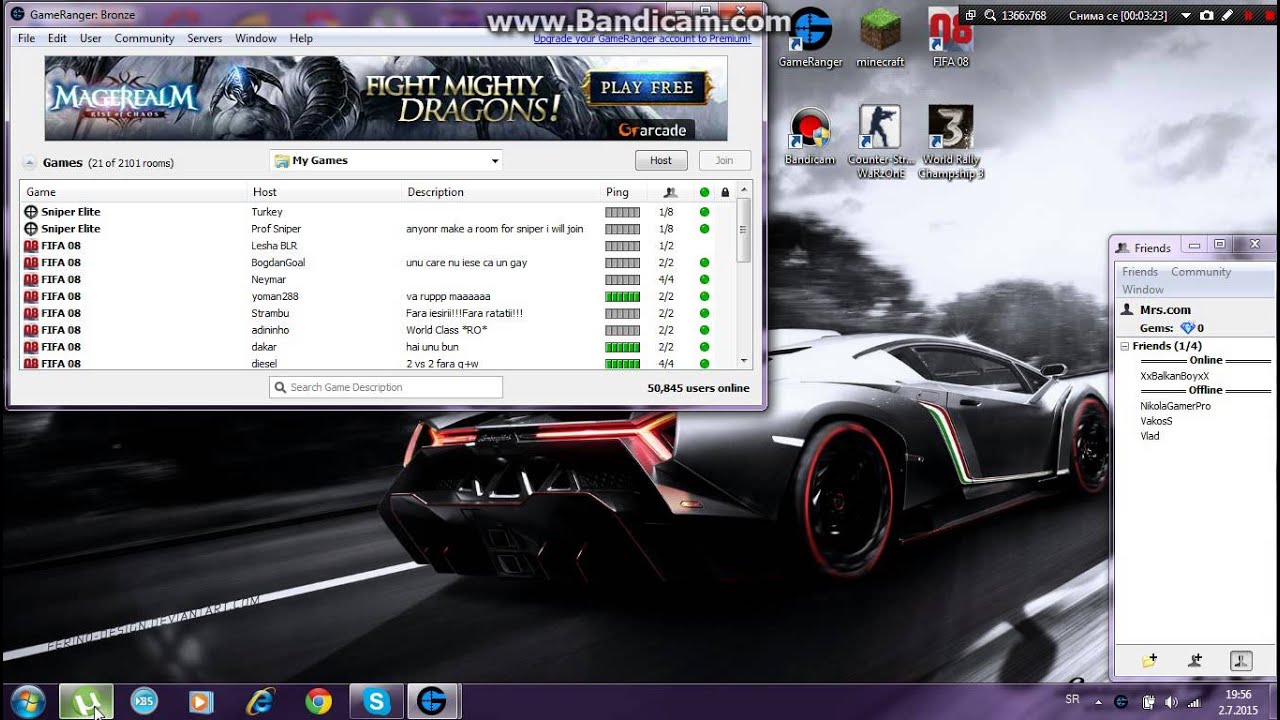Viewport: 1280px width, 720px height.
Task: Open World Rally Championship 3 shortcut
Action: pyautogui.click(x=951, y=142)
